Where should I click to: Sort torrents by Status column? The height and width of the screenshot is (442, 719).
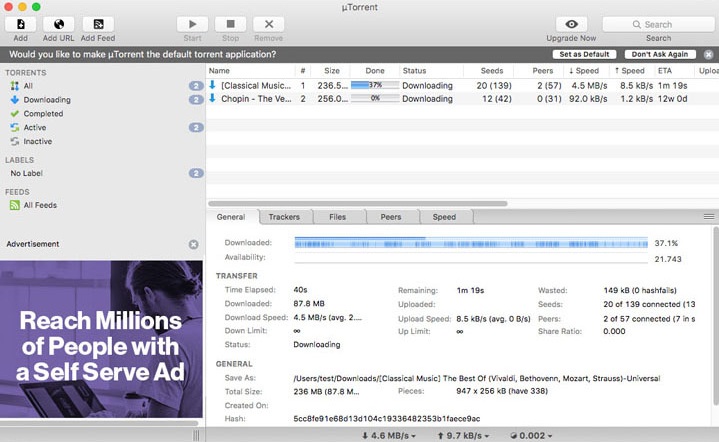coord(431,71)
